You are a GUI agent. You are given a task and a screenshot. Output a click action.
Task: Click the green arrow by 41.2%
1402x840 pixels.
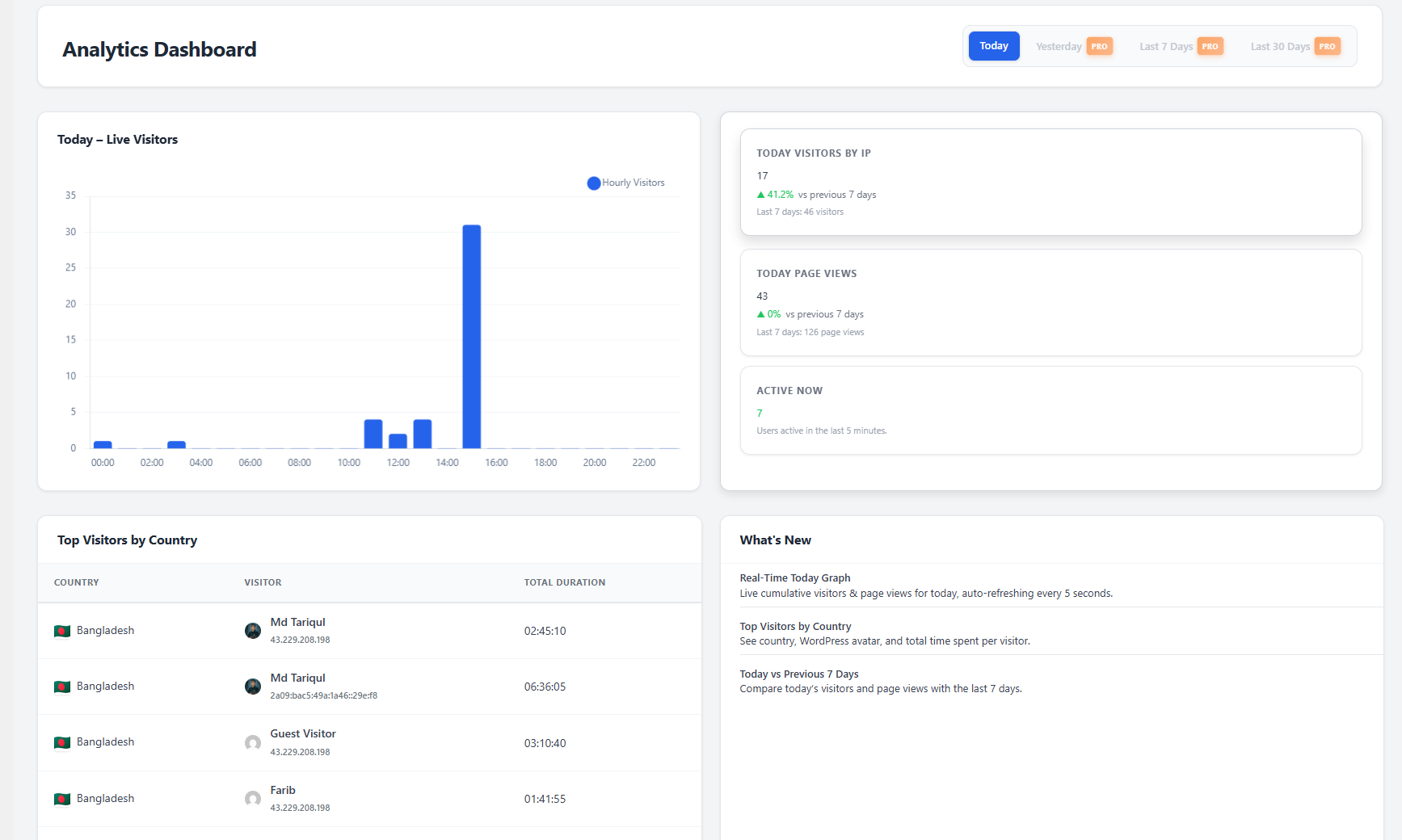pos(760,195)
